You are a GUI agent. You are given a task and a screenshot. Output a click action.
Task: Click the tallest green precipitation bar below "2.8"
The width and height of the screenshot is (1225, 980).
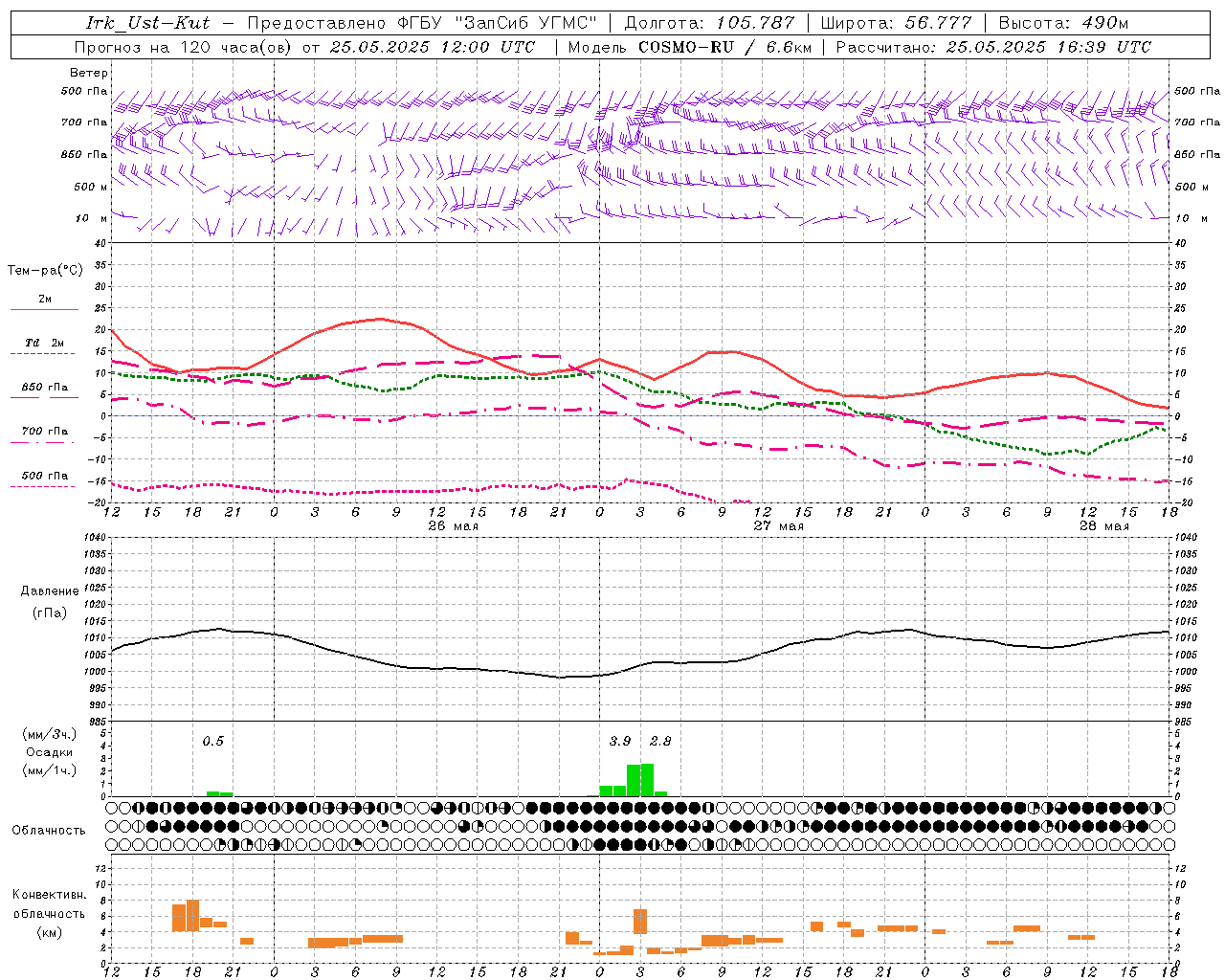(x=647, y=780)
